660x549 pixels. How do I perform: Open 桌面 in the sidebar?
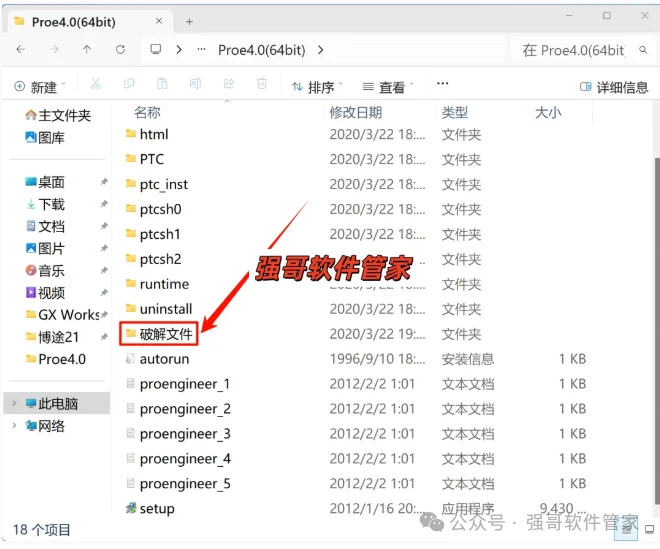45,182
